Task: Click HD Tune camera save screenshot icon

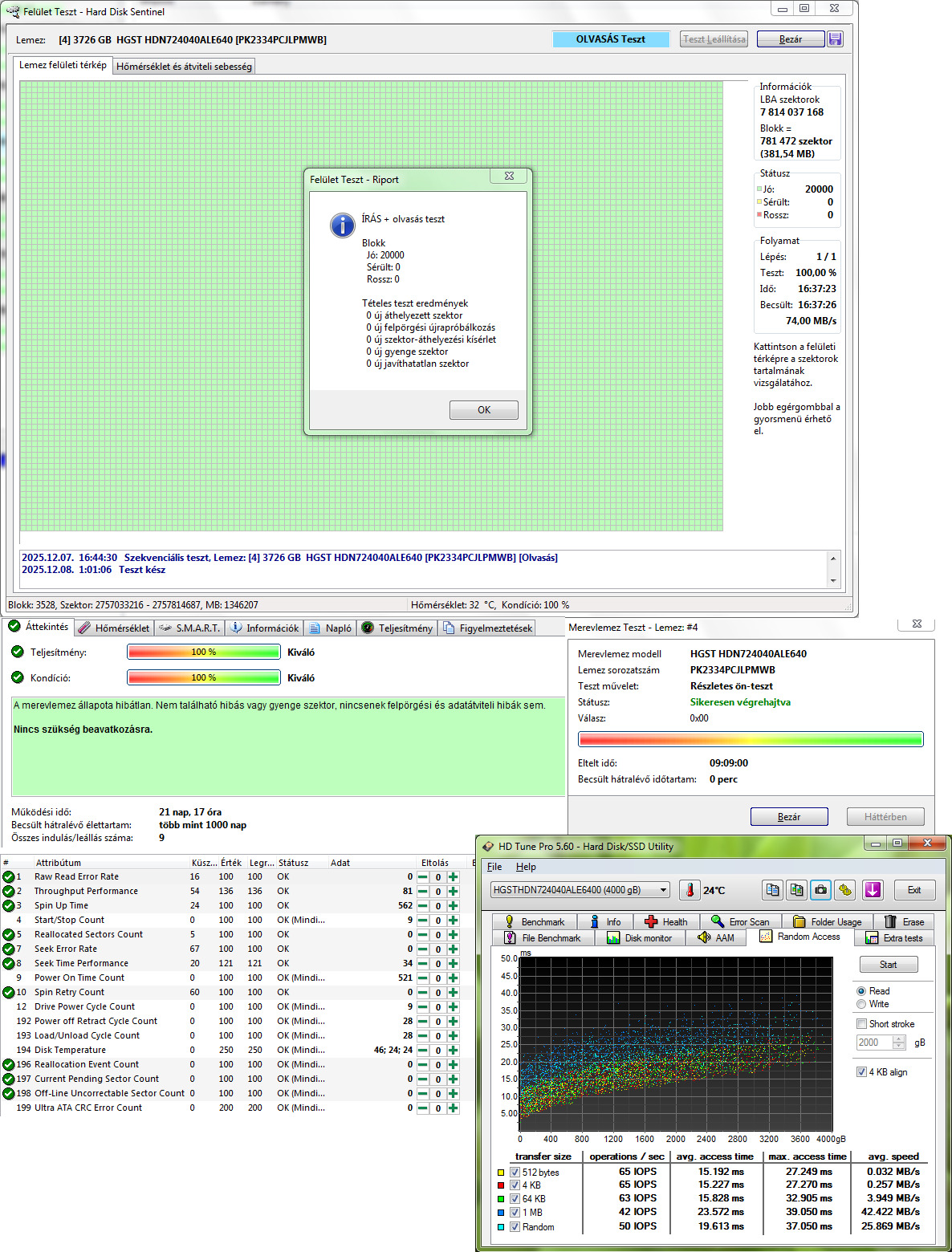Action: [x=820, y=890]
